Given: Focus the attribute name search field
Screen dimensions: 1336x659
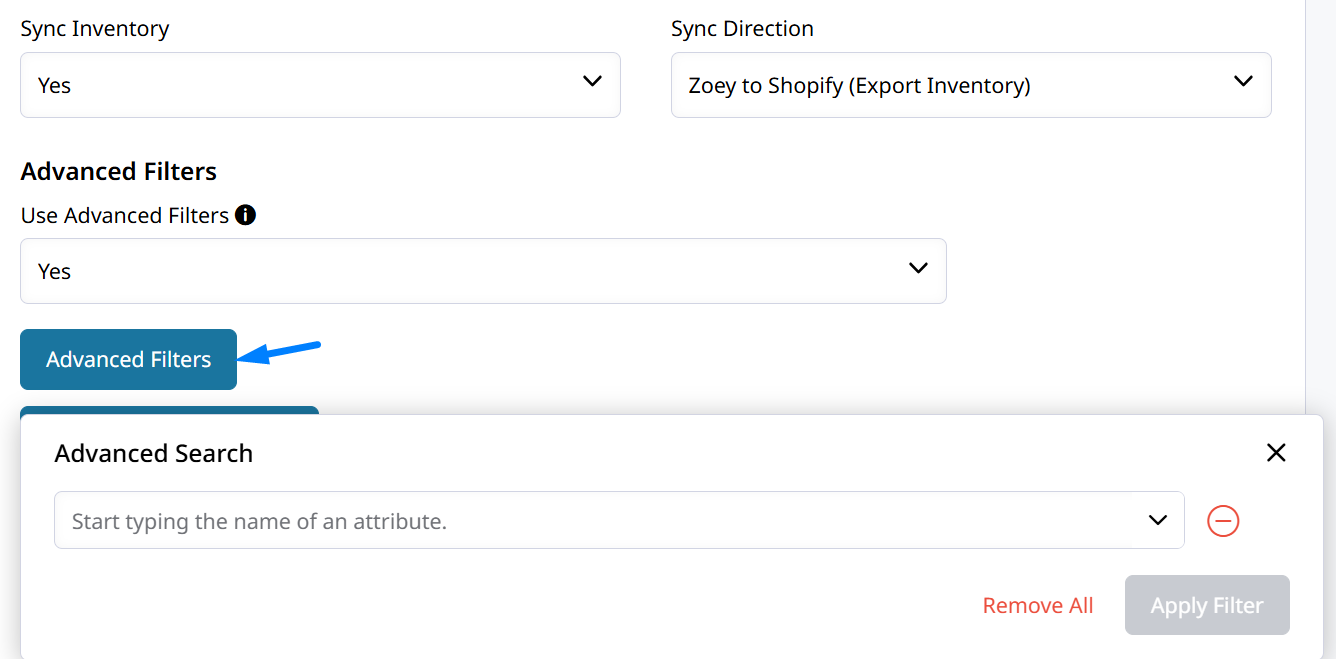Looking at the screenshot, I should 600,521.
